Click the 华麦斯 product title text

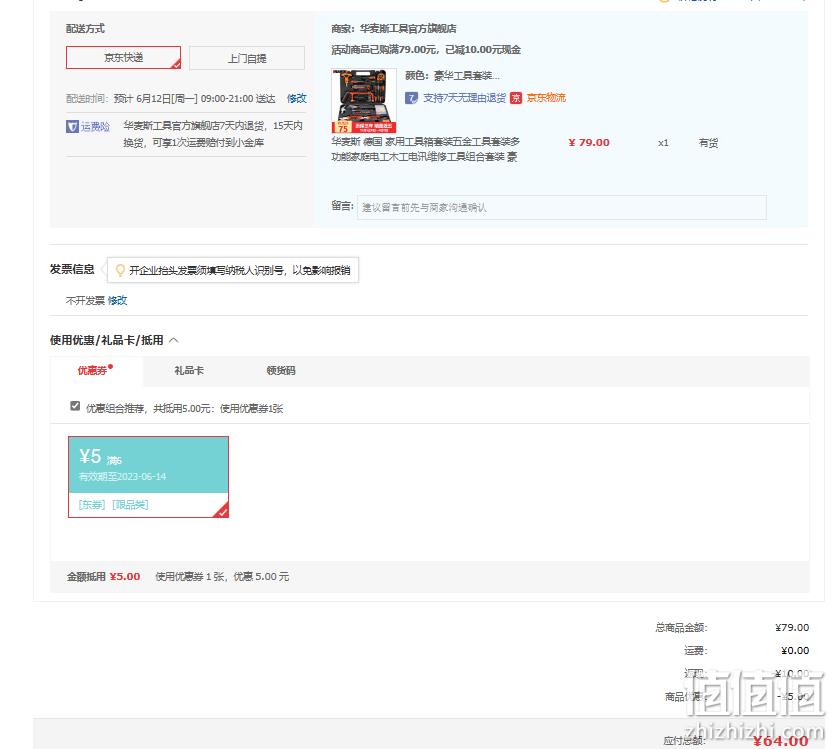426,149
